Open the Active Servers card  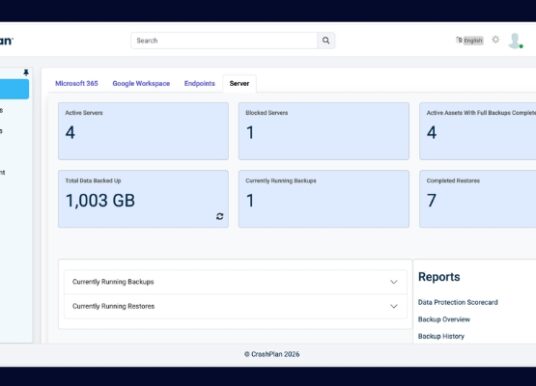click(x=143, y=131)
